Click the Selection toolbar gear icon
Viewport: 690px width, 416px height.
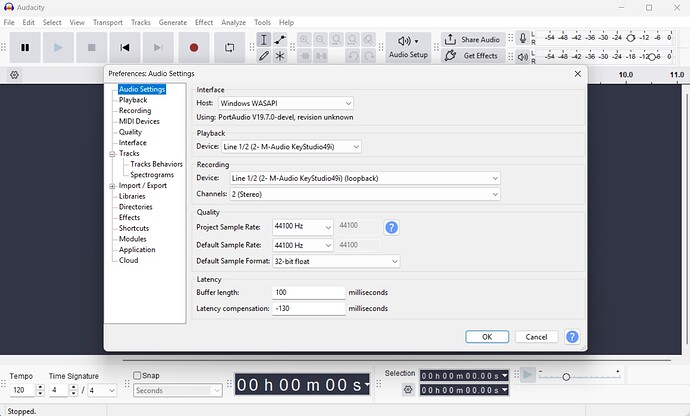pos(408,390)
